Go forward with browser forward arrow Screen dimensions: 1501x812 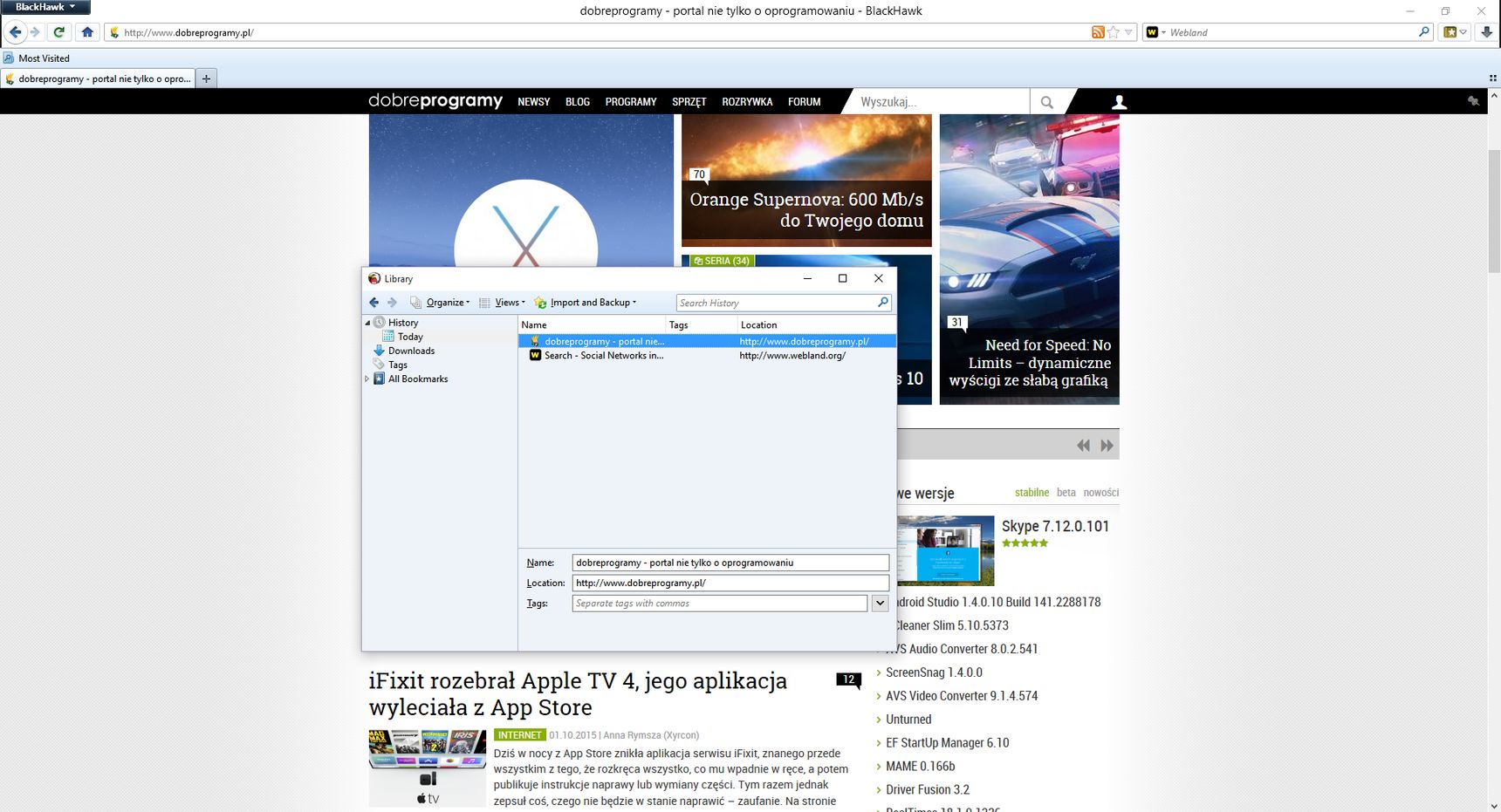click(35, 32)
